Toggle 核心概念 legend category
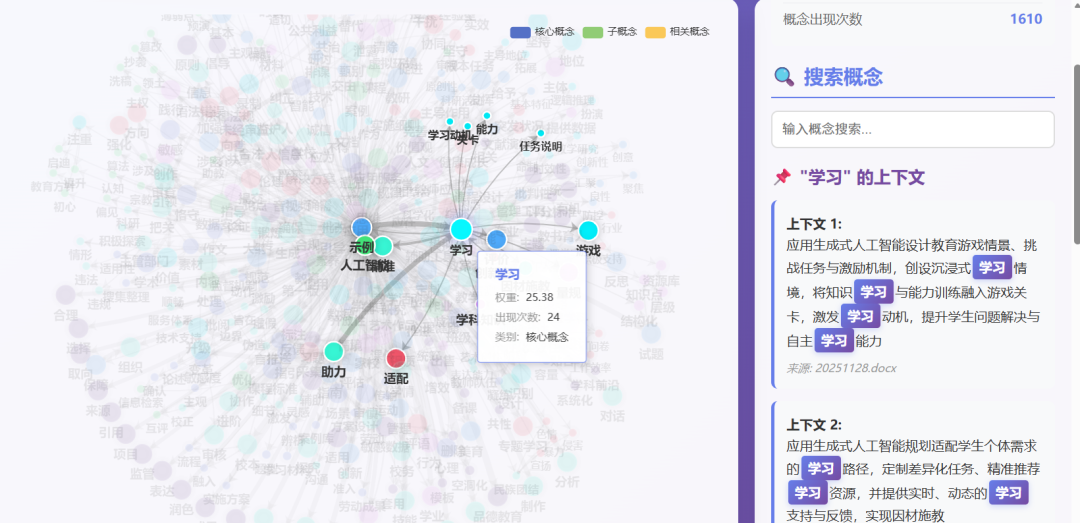1080x523 pixels. pyautogui.click(x=542, y=32)
